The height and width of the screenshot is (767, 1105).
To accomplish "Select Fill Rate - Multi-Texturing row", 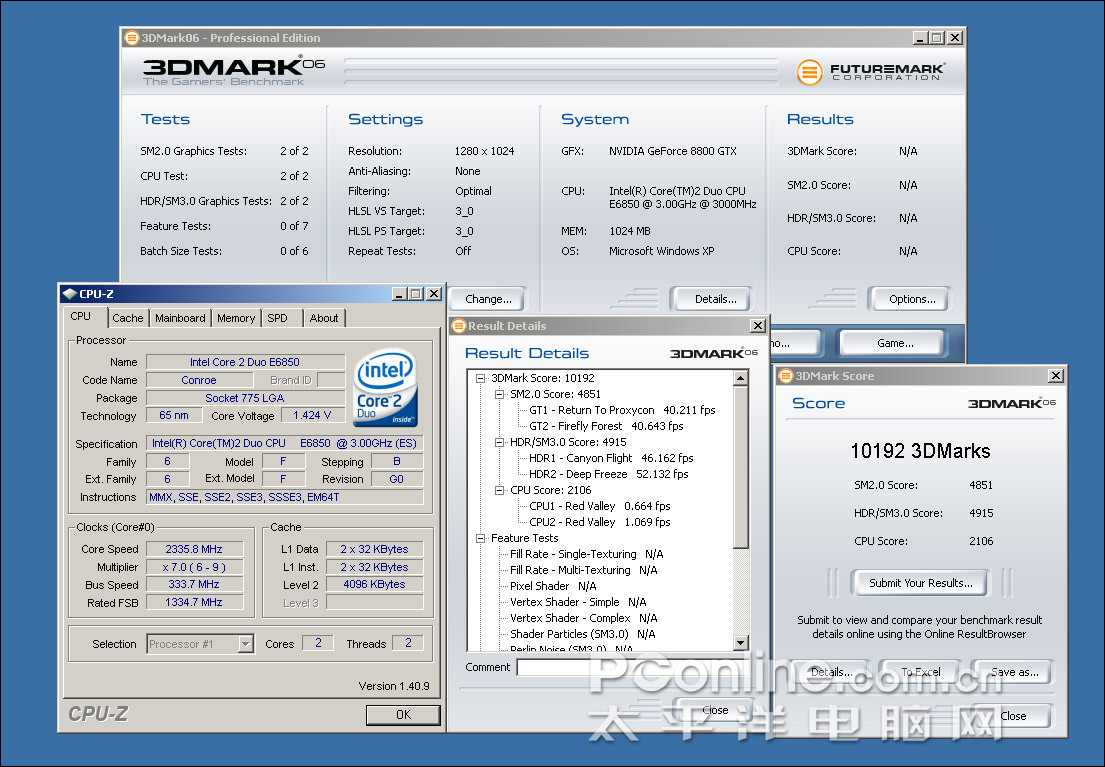I will [584, 570].
